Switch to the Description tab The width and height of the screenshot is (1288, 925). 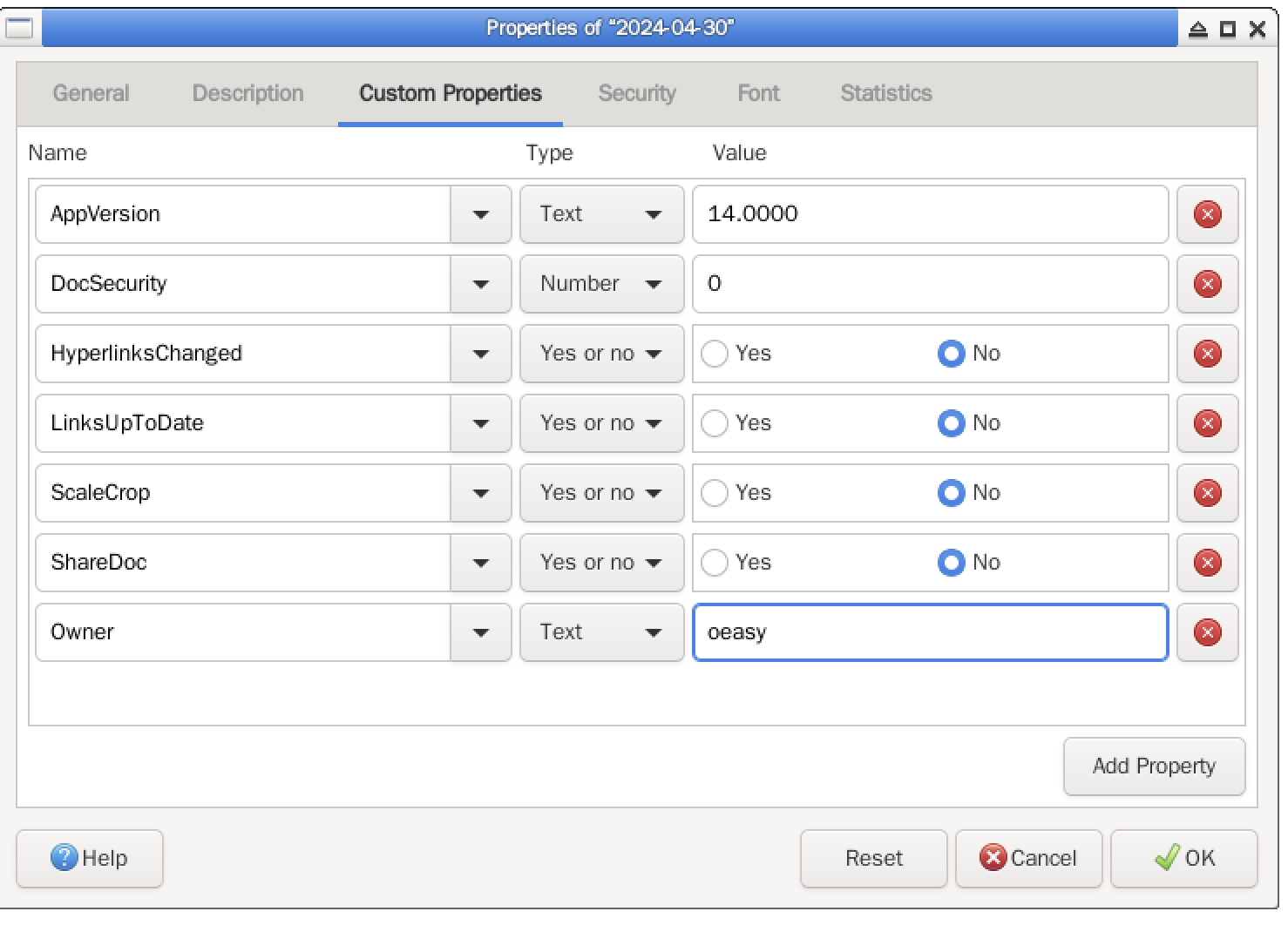[248, 93]
